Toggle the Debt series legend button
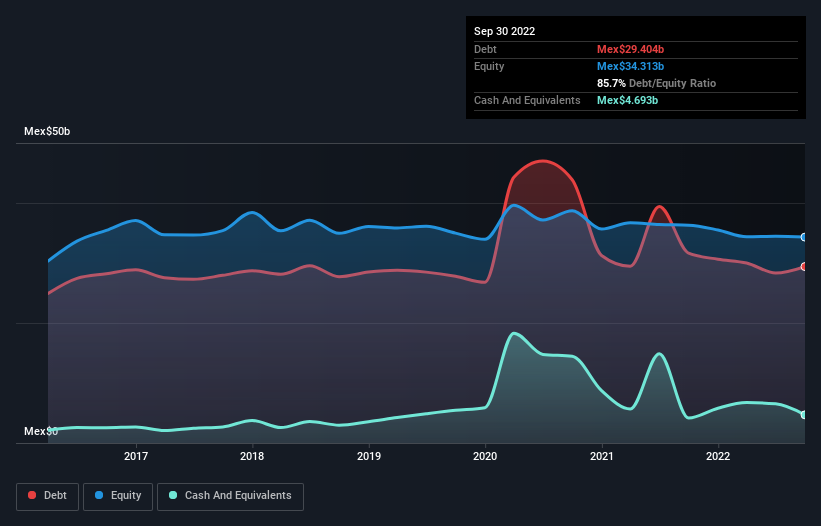Viewport: 821px width, 526px height. click(48, 496)
